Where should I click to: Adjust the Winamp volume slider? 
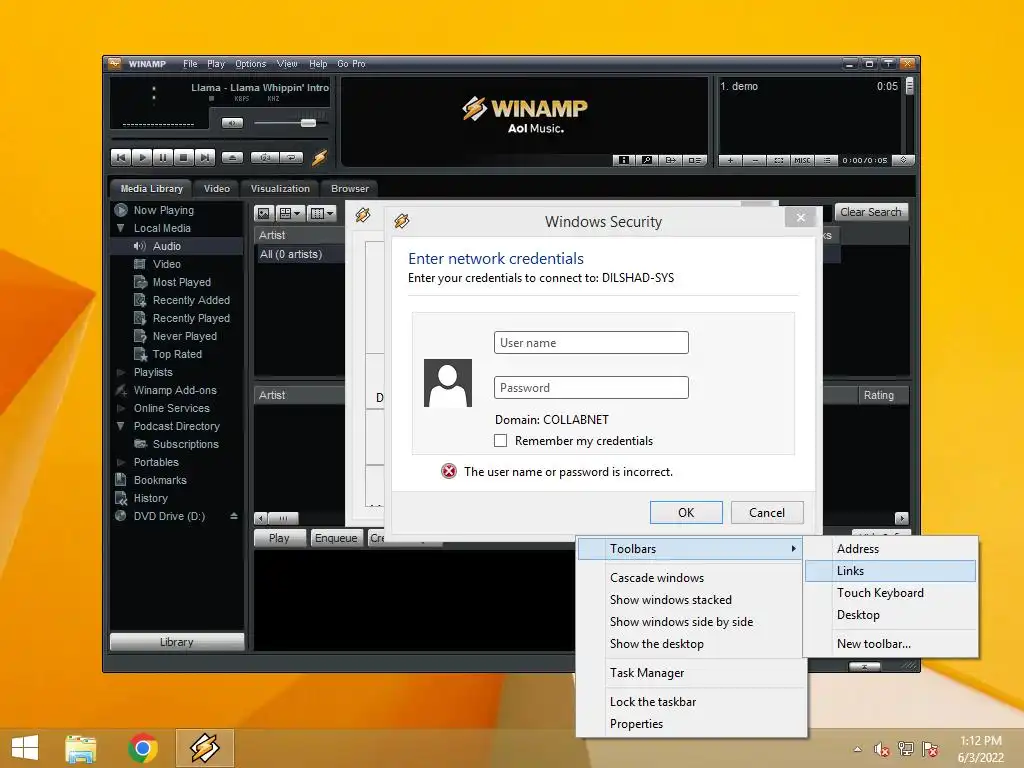(x=290, y=123)
